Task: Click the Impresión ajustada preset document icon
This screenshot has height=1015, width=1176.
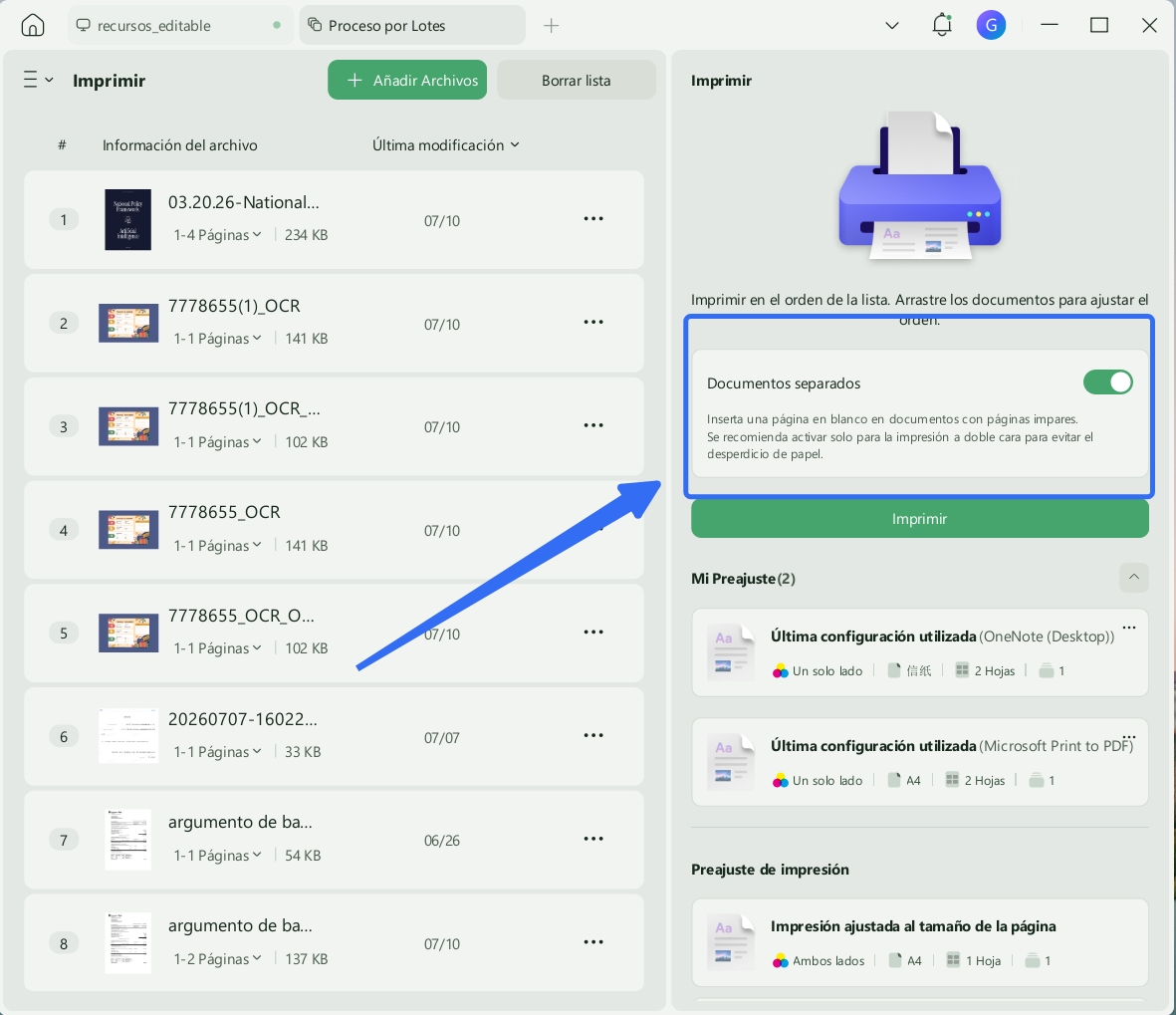Action: (731, 941)
